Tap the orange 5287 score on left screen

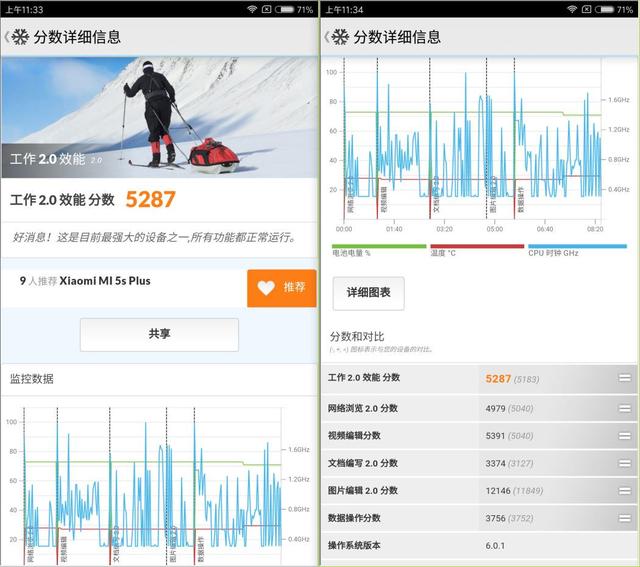coord(151,199)
